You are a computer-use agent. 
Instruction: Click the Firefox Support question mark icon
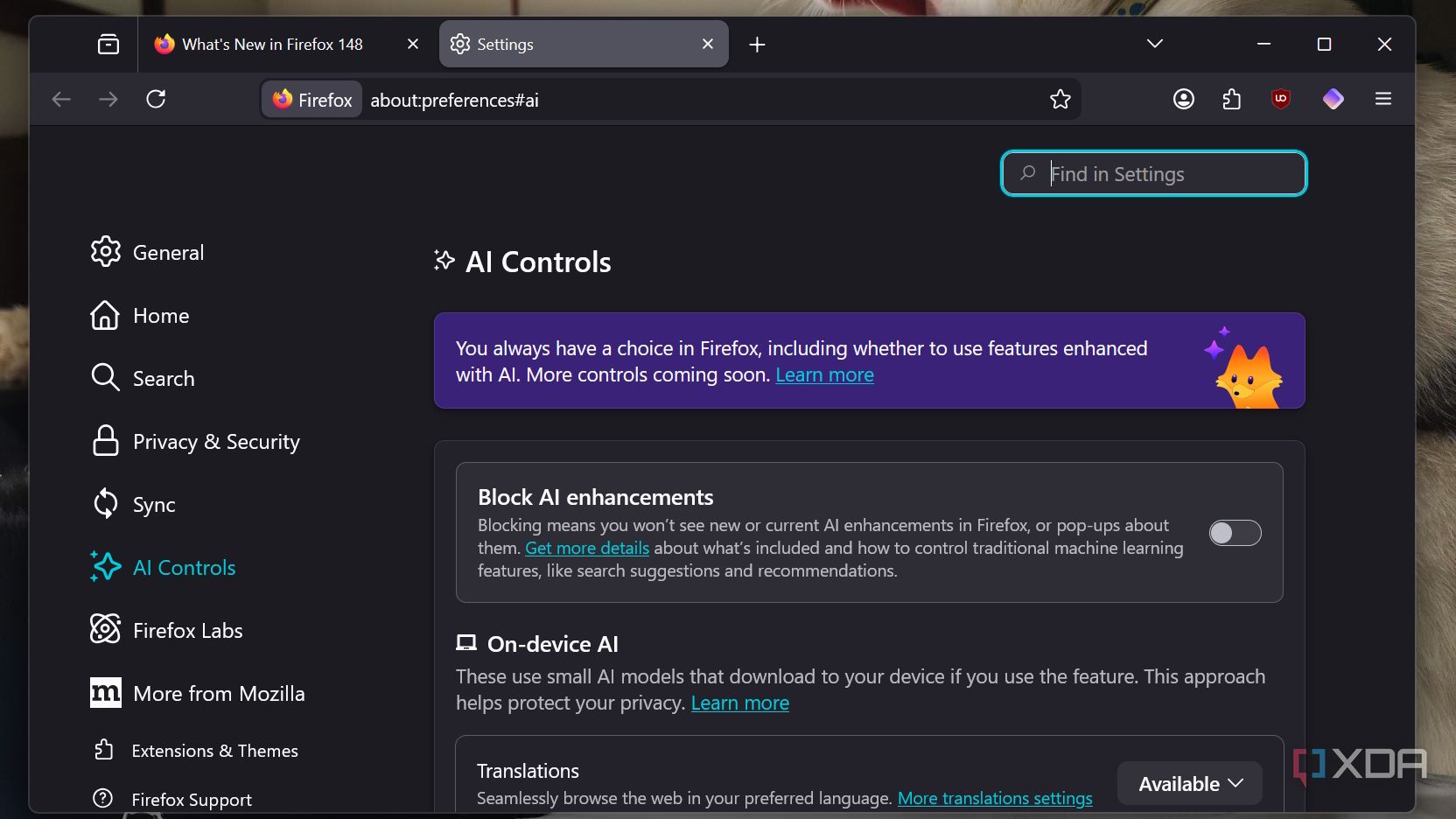coord(103,799)
